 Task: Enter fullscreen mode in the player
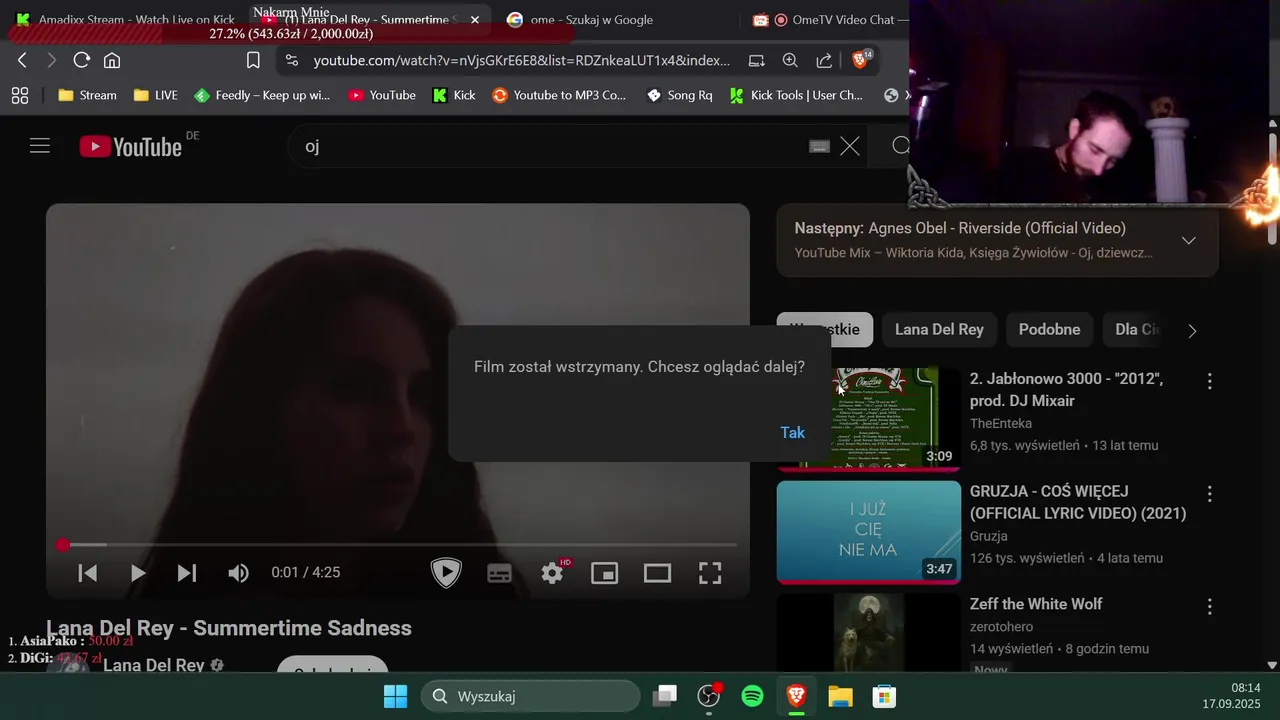(x=710, y=573)
